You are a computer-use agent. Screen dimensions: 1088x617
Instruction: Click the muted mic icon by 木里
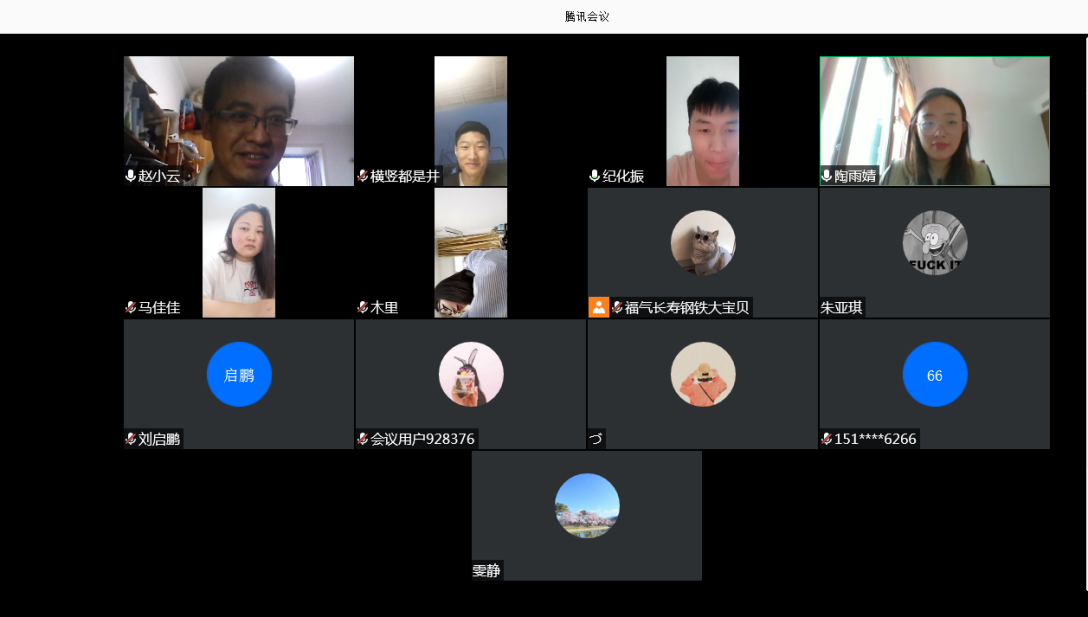pos(362,308)
